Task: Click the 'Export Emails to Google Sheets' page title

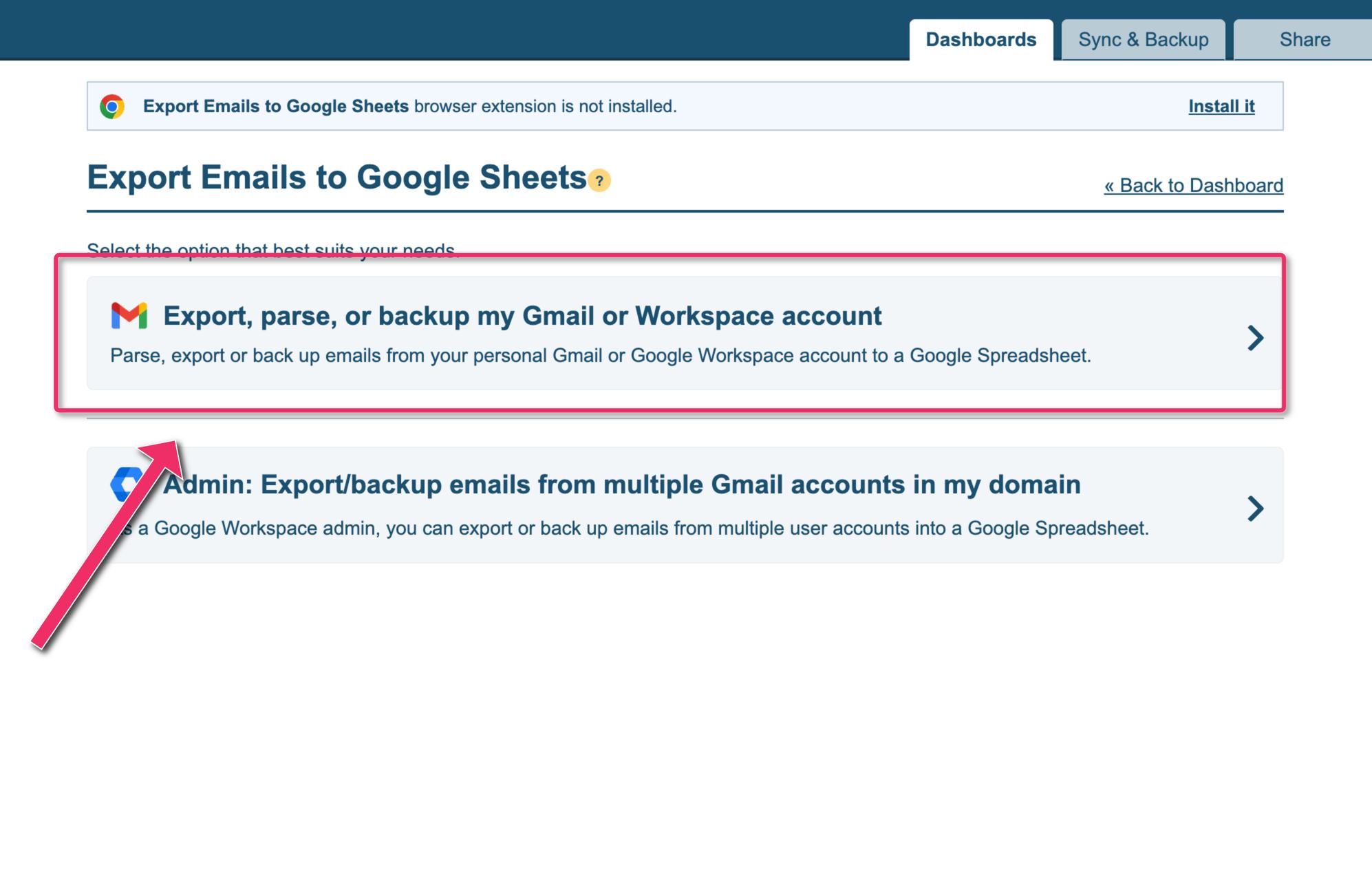Action: tap(336, 178)
